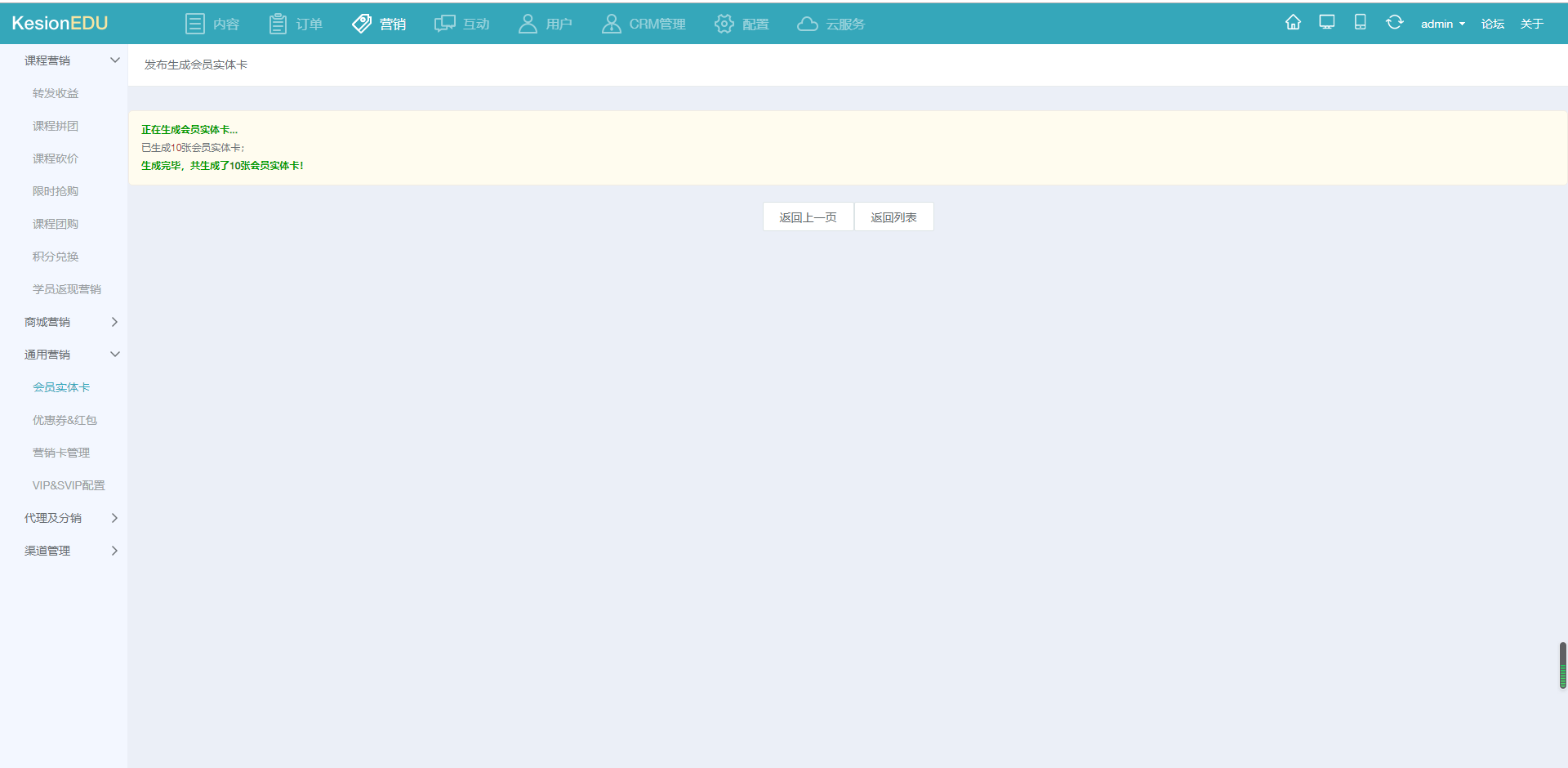
Task: Open the 用户 top menu
Action: point(545,24)
